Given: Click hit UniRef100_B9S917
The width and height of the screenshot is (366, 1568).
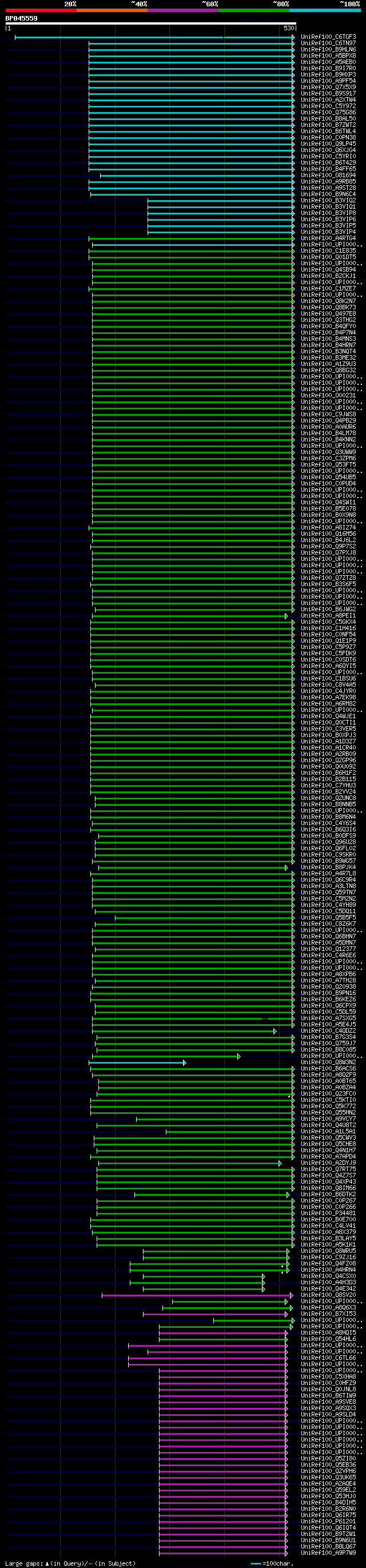Looking at the screenshot, I should [x=328, y=94].
